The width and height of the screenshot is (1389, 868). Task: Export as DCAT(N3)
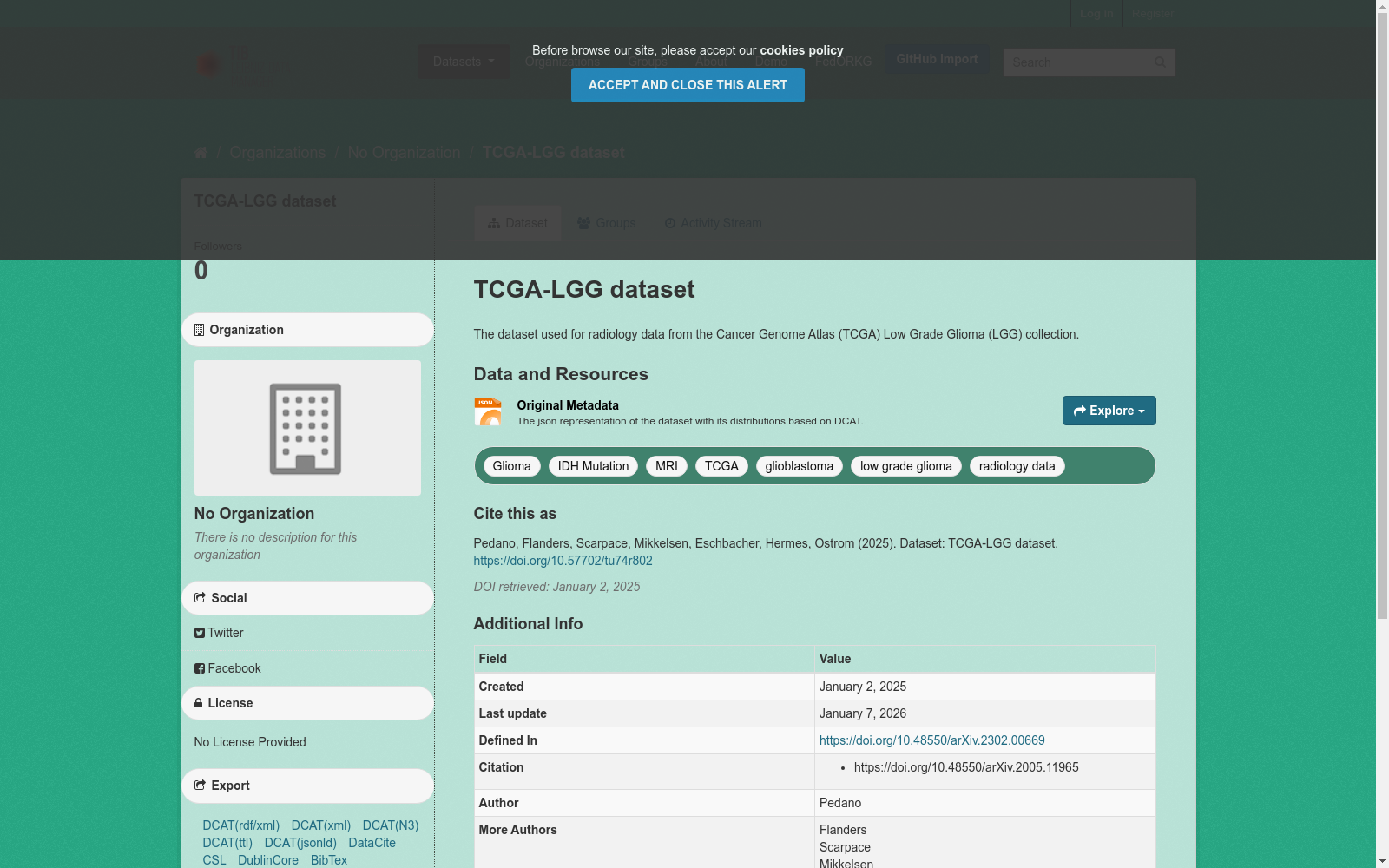[391, 825]
